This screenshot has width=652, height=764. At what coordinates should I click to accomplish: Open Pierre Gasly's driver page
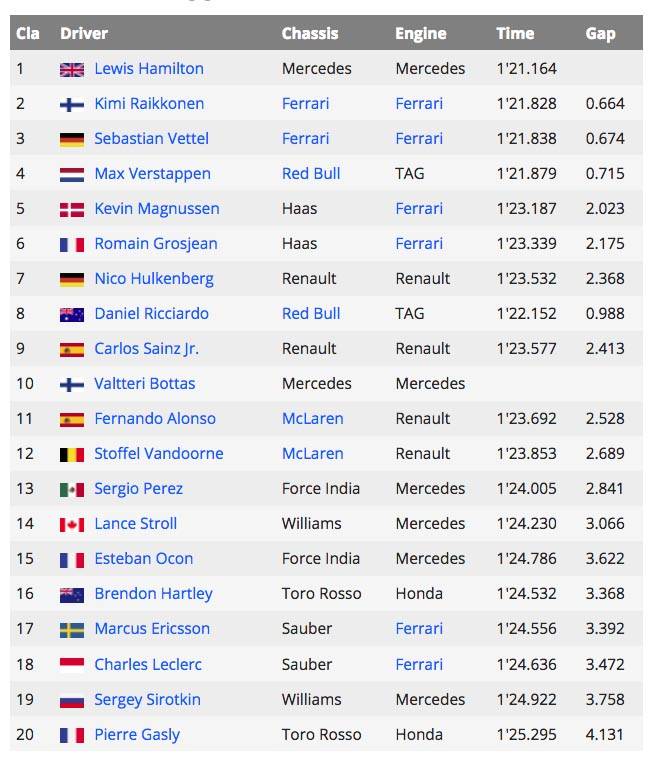pyautogui.click(x=137, y=735)
